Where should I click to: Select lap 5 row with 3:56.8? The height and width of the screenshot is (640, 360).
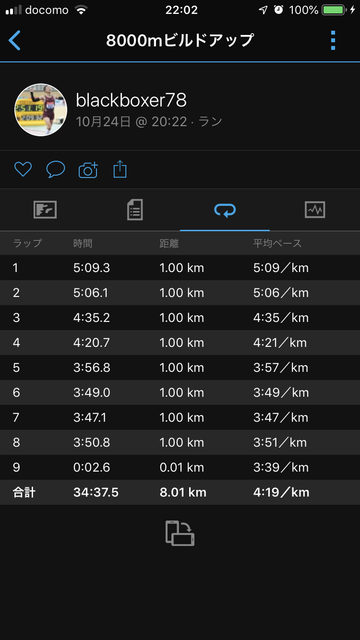[x=180, y=367]
